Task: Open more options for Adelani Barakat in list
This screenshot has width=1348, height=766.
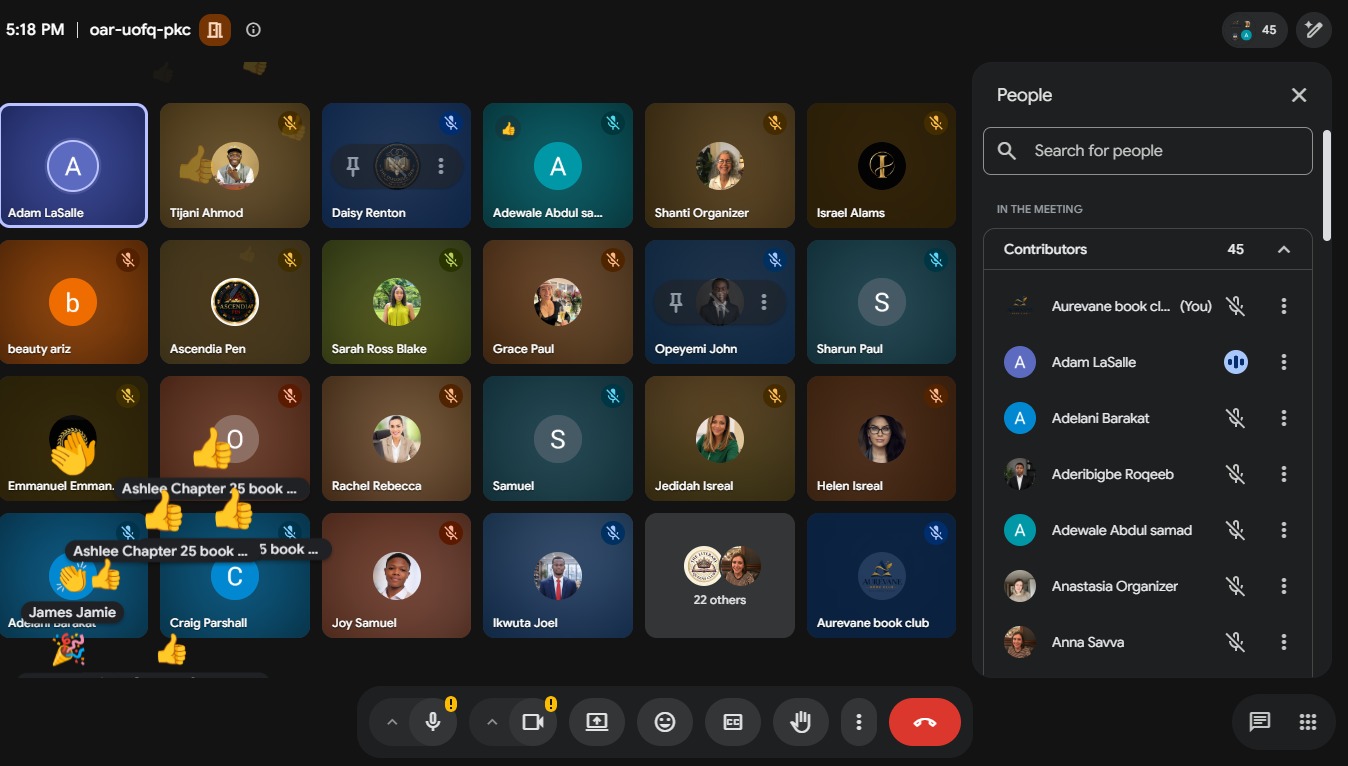Action: point(1284,418)
